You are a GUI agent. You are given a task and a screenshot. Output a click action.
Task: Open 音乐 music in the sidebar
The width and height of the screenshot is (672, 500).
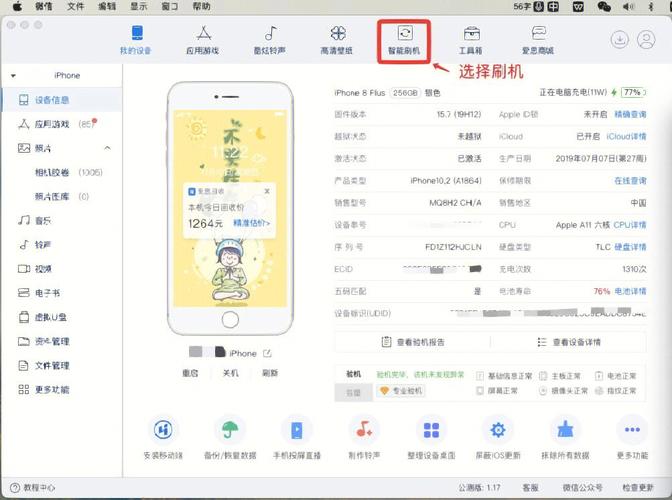coord(34,221)
